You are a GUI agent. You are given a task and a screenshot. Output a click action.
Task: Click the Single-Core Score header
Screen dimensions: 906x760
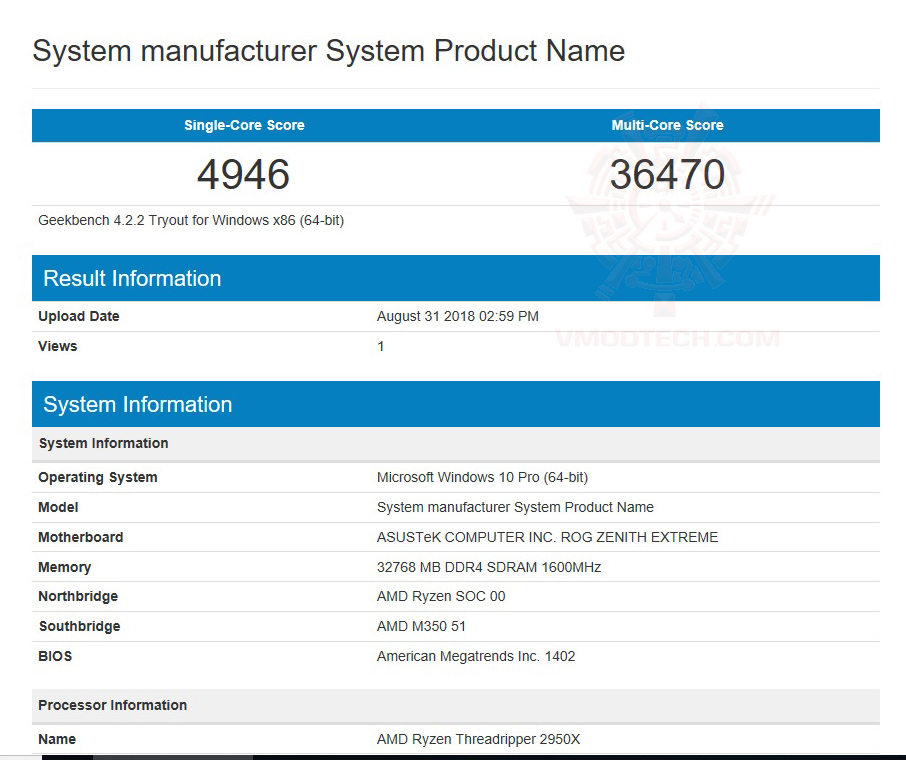(244, 125)
